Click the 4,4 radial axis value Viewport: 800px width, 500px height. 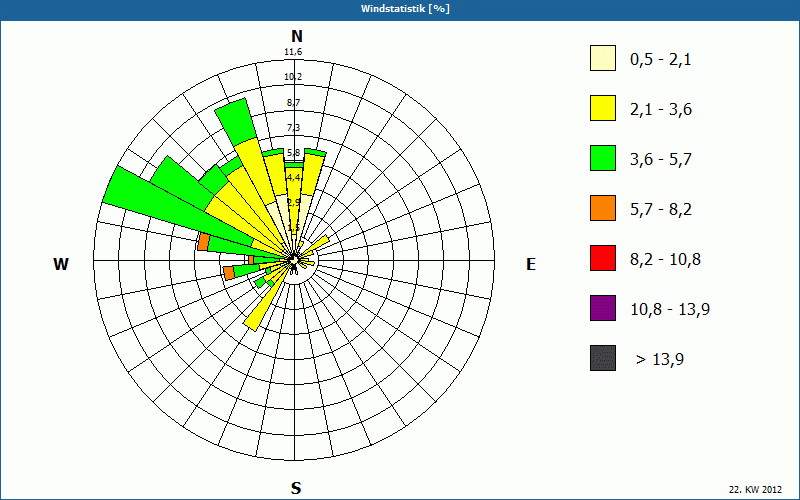click(x=293, y=178)
